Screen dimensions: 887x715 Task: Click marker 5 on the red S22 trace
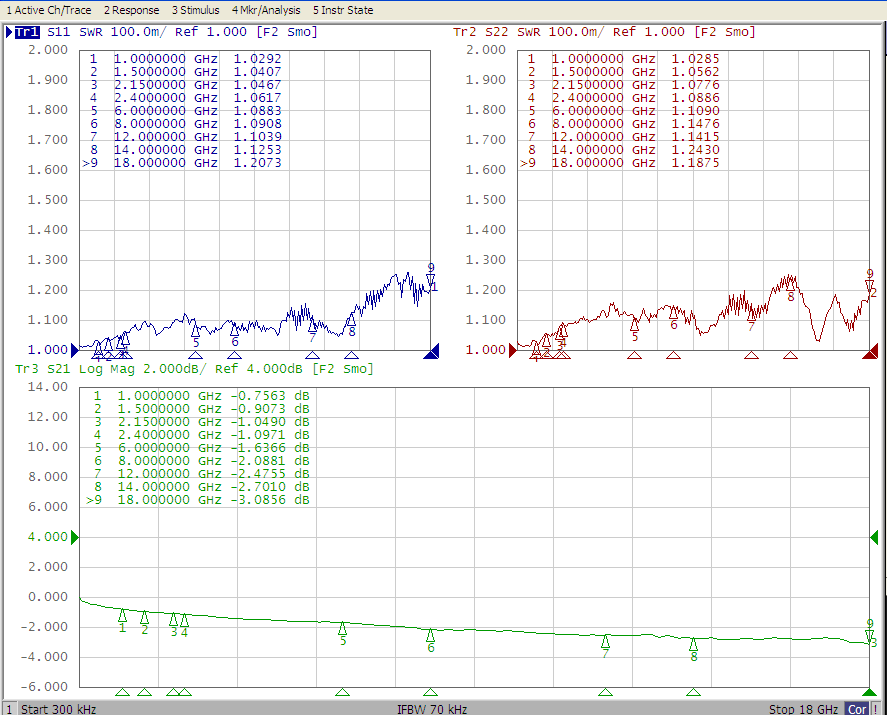pos(634,325)
